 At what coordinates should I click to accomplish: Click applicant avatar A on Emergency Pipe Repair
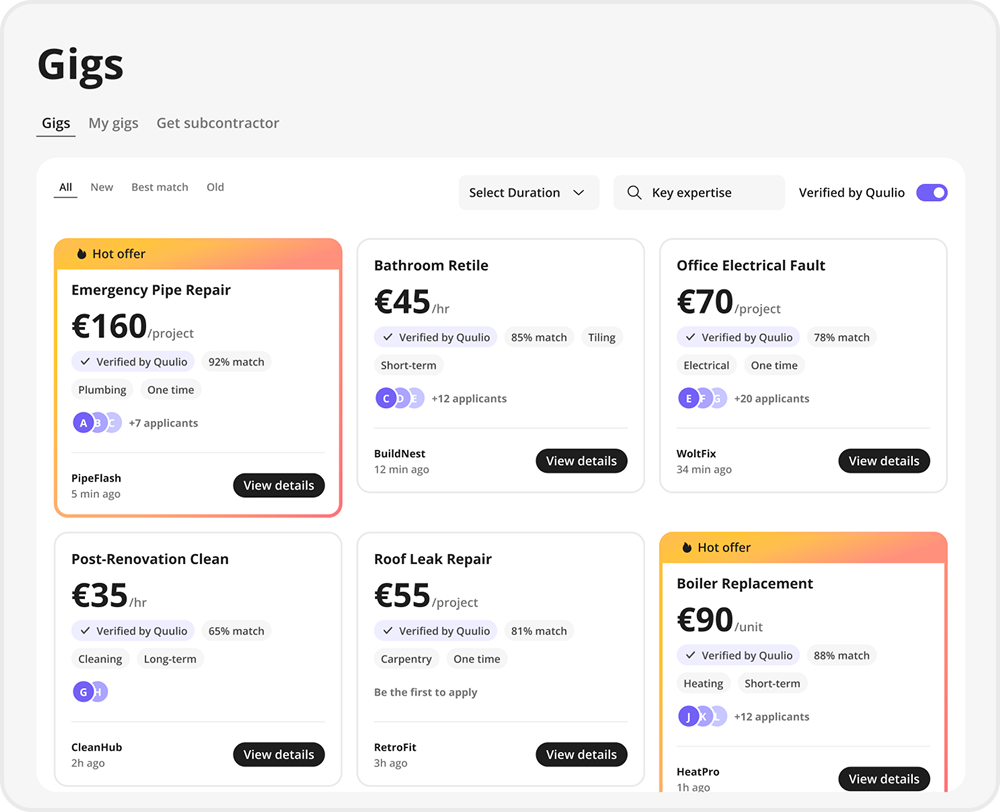click(x=84, y=423)
